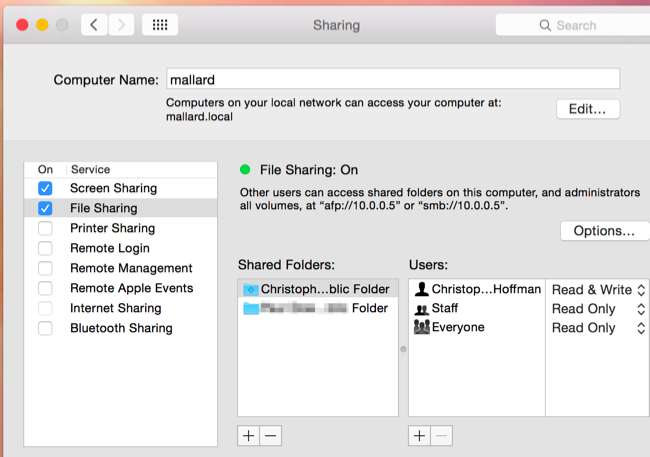Show all preferences grid icon
The width and height of the screenshot is (650, 457).
coord(160,25)
